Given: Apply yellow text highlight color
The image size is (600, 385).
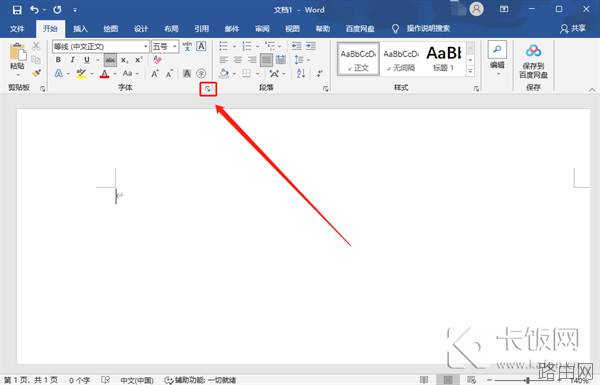Looking at the screenshot, I should 81,73.
